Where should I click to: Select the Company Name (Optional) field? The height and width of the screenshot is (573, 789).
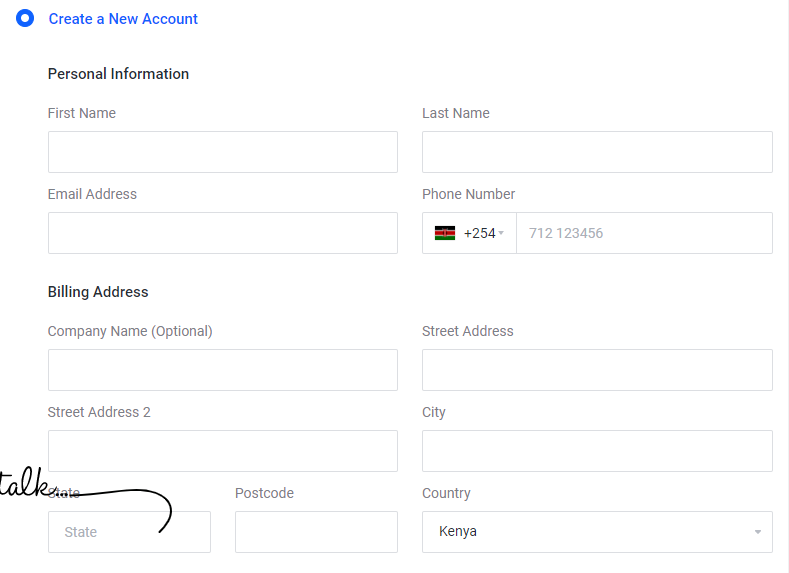223,370
